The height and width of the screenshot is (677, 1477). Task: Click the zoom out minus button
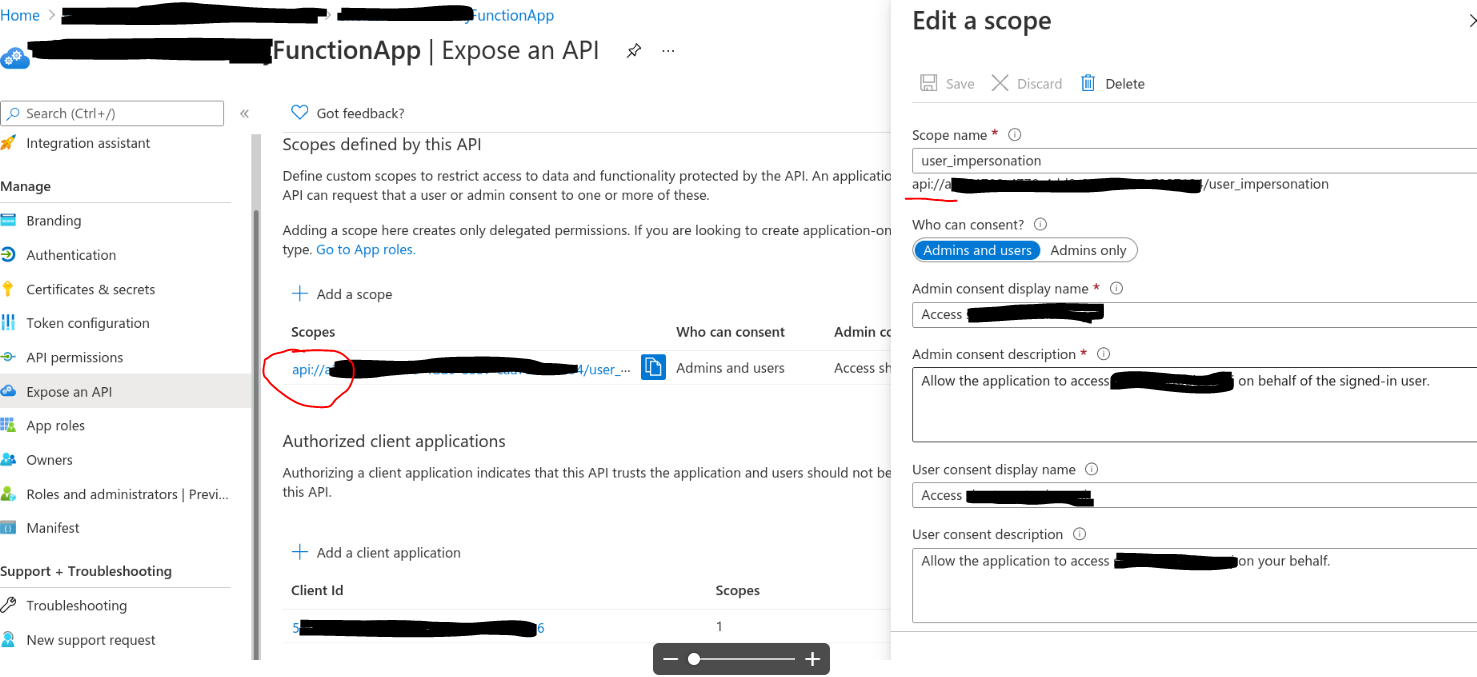click(x=671, y=659)
